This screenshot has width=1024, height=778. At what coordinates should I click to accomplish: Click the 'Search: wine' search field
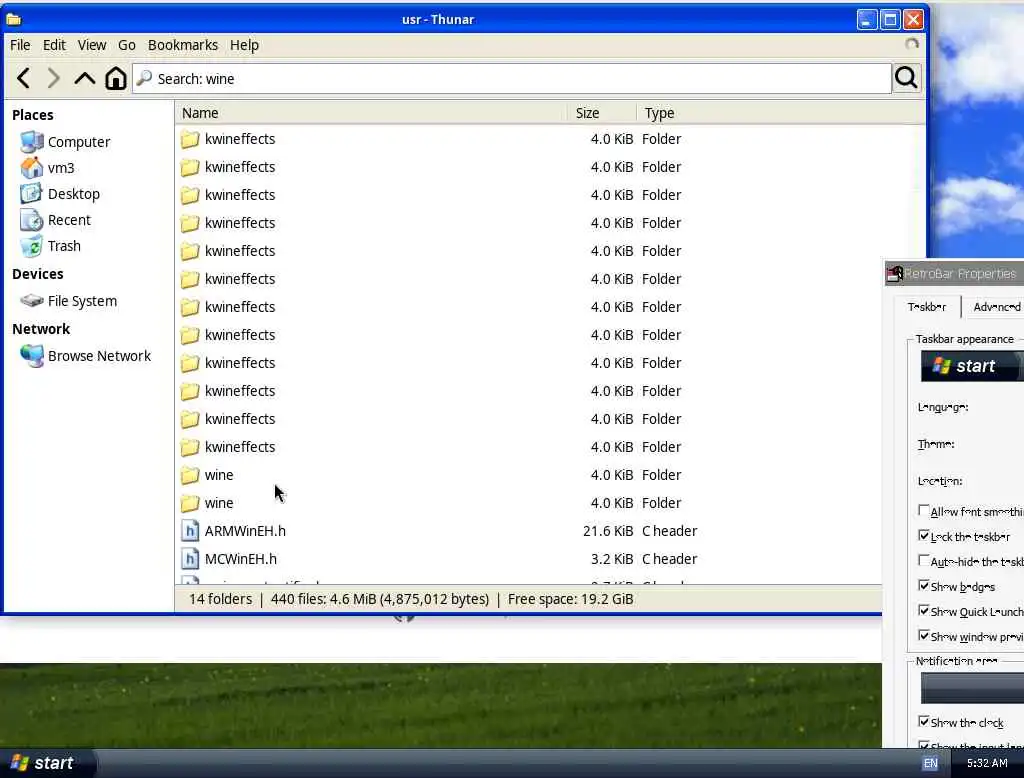pyautogui.click(x=512, y=78)
